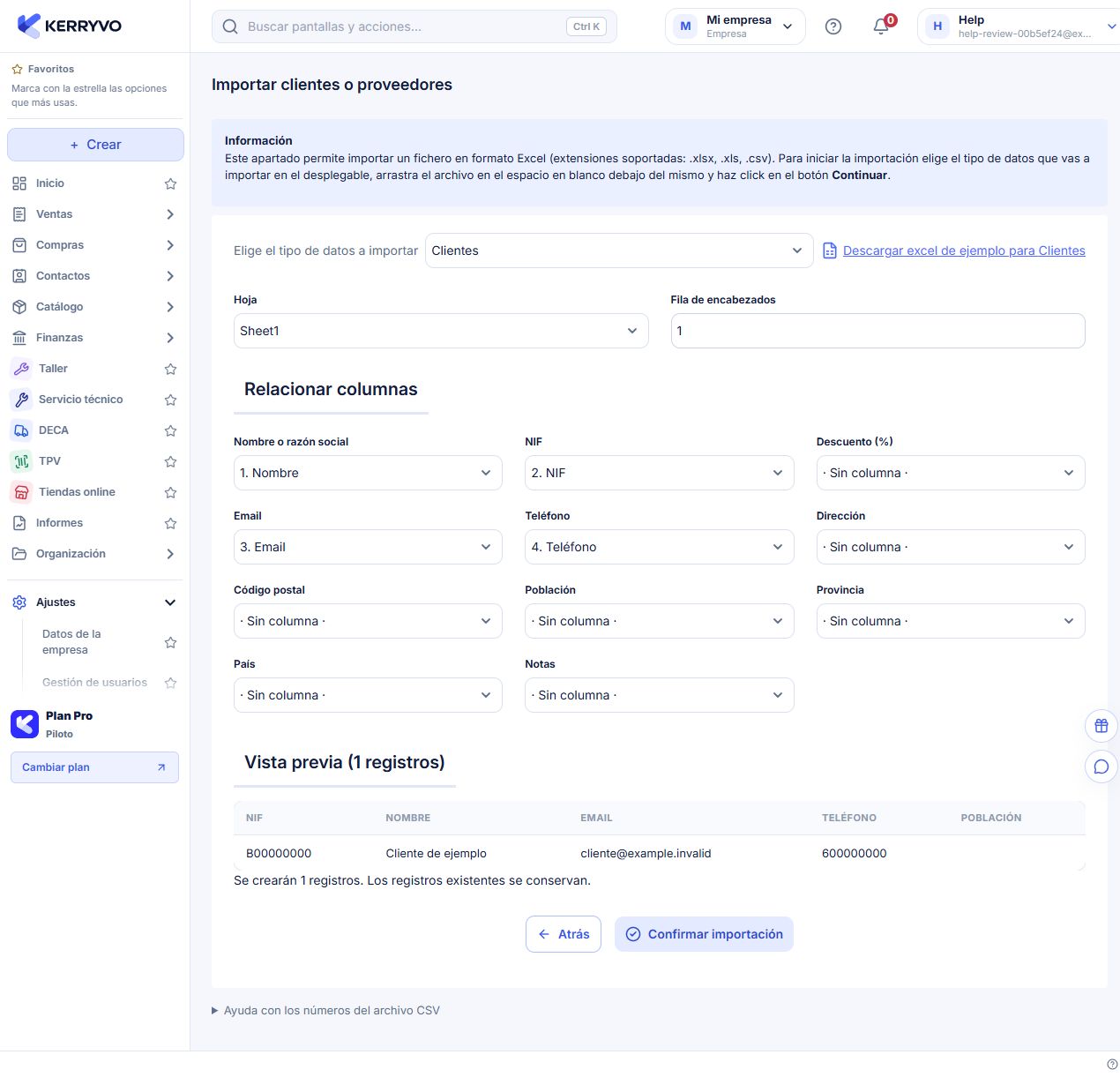This screenshot has height=1077, width=1120.
Task: Star the Servicio técnico option
Action: 171,400
